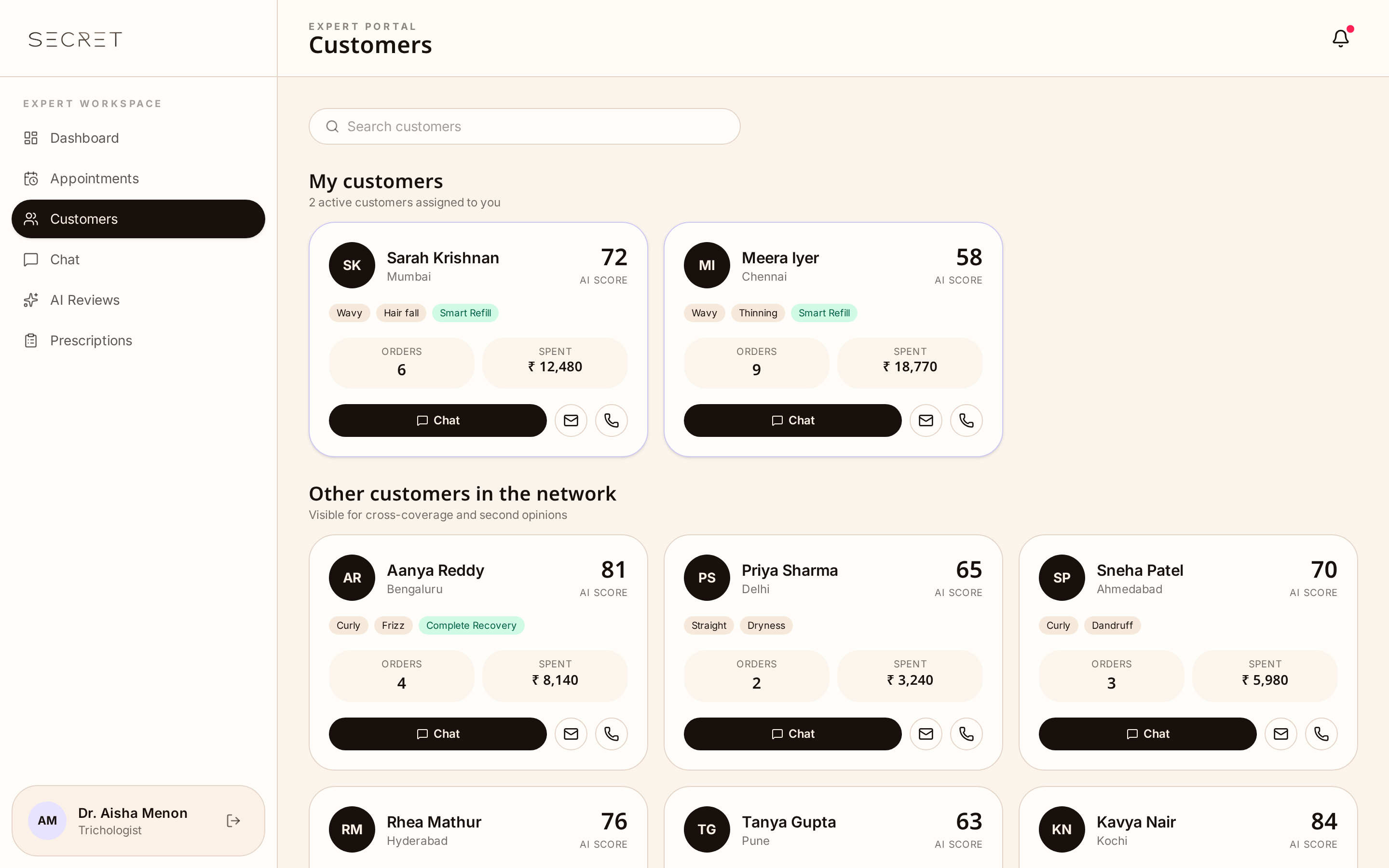Call Aanya Reddy using phone icon
The width and height of the screenshot is (1389, 868).
(611, 733)
